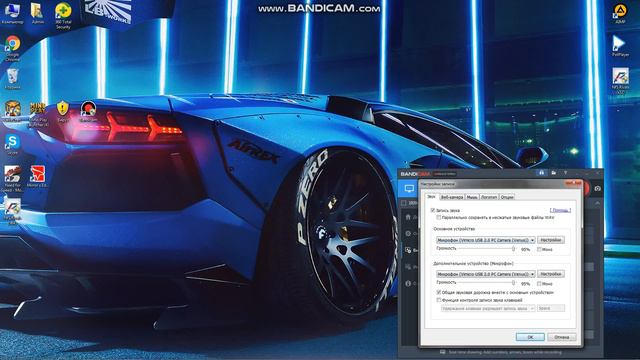Click the lock icon in Bandicam title bar
Image resolution: width=640 pixels, height=360 pixels.
coord(541,173)
